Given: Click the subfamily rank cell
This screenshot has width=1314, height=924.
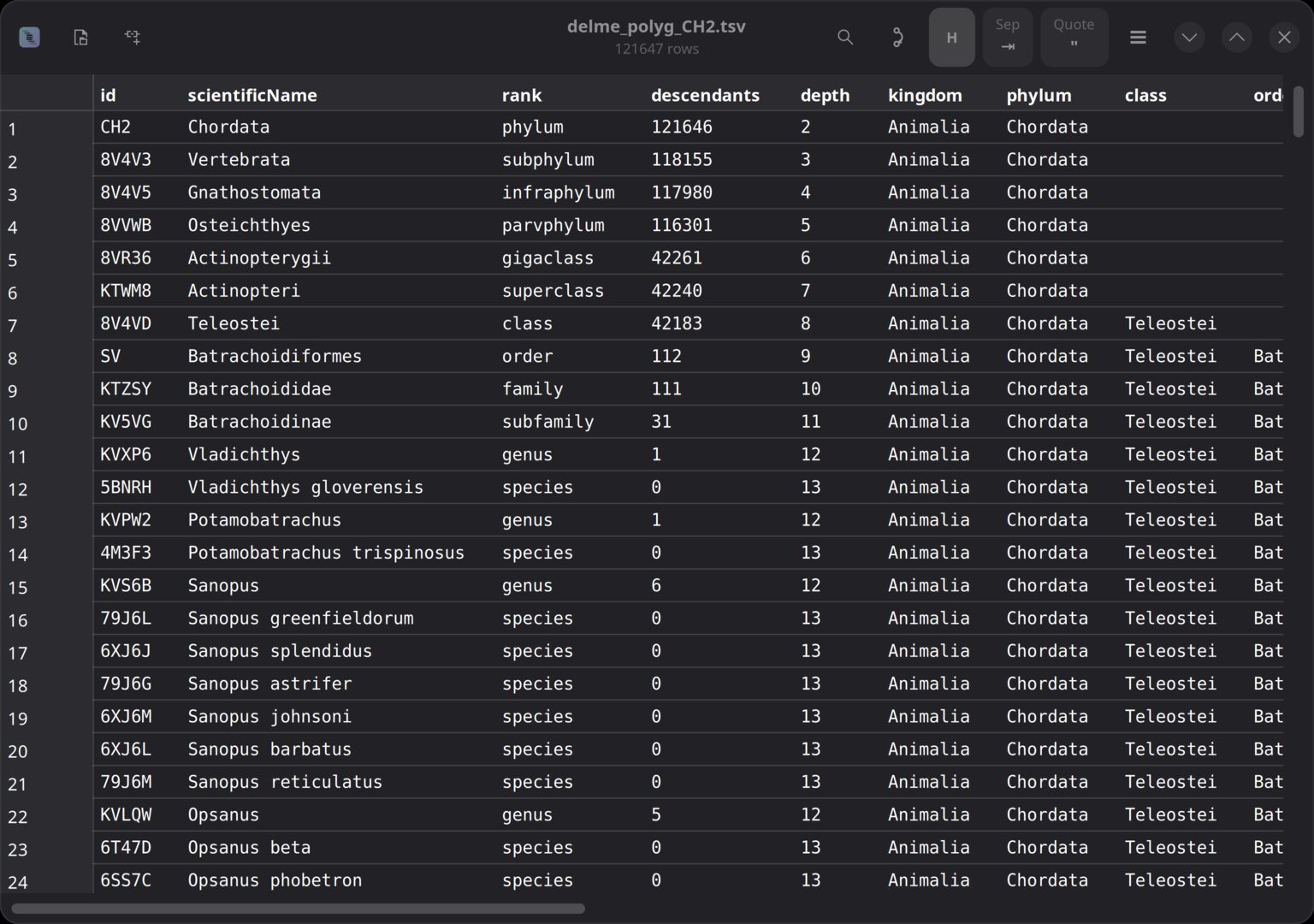Looking at the screenshot, I should coord(547,422).
